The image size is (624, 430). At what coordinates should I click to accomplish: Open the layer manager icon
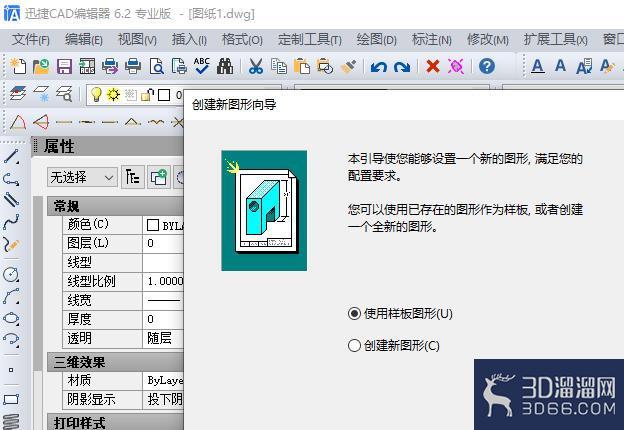point(18,94)
